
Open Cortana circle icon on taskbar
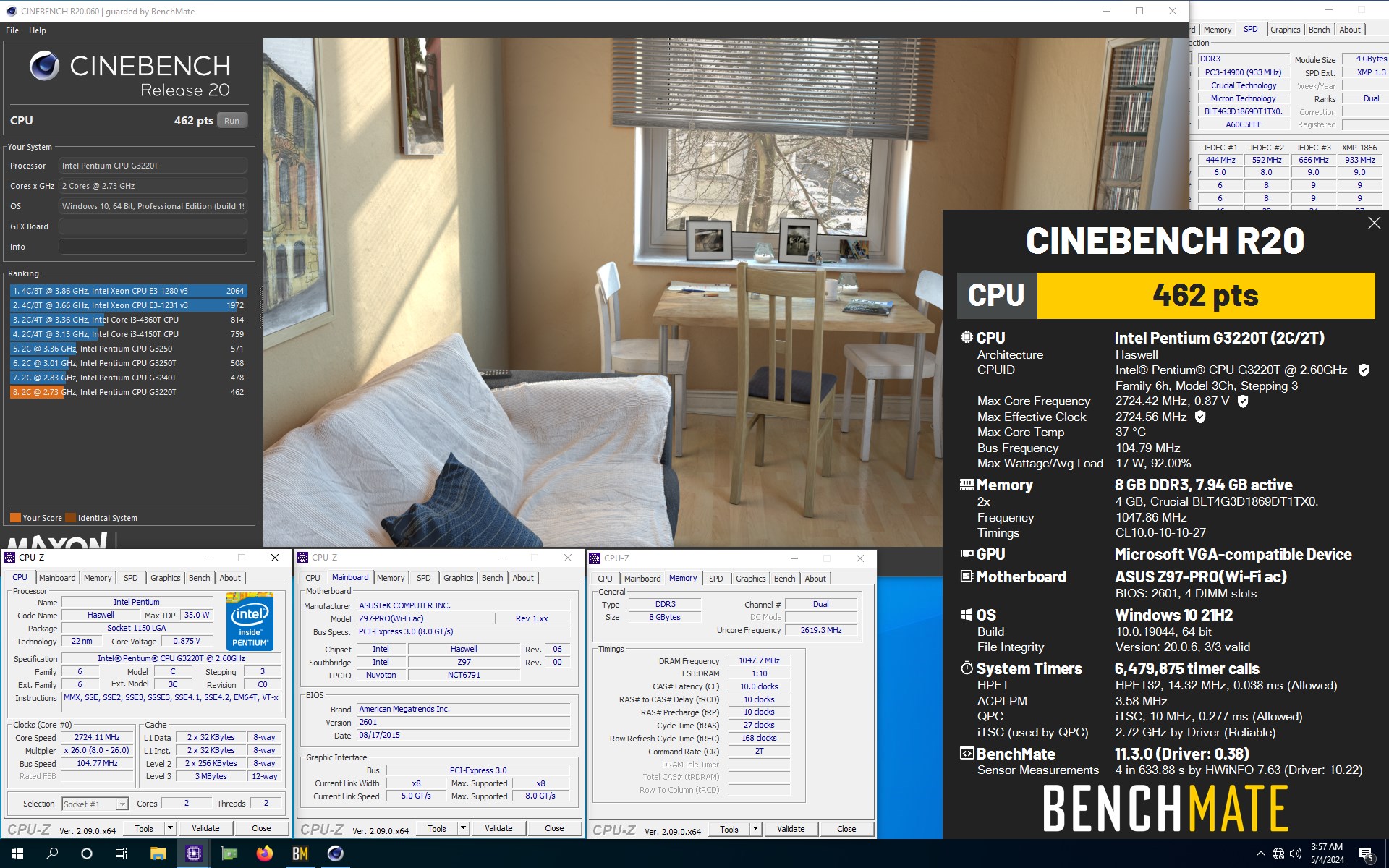(87, 854)
